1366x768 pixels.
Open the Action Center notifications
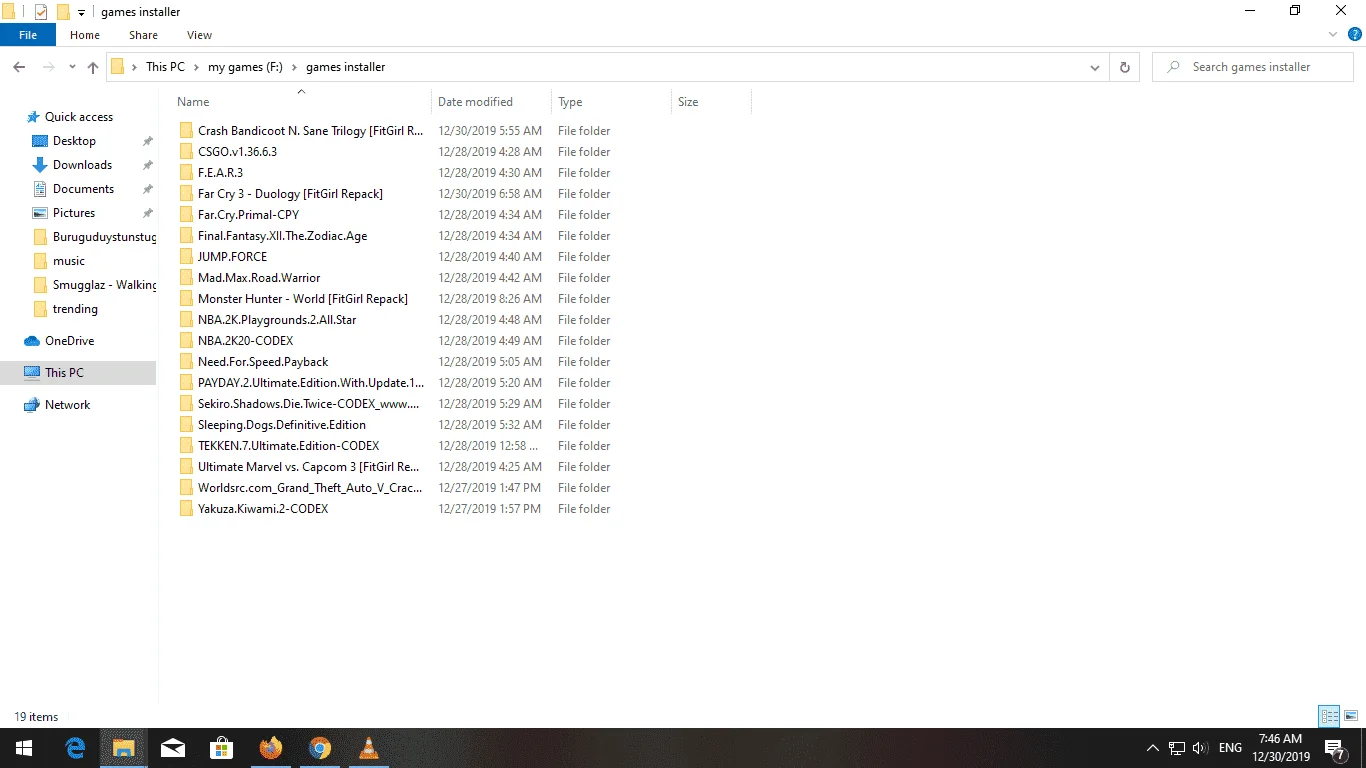coord(1334,748)
